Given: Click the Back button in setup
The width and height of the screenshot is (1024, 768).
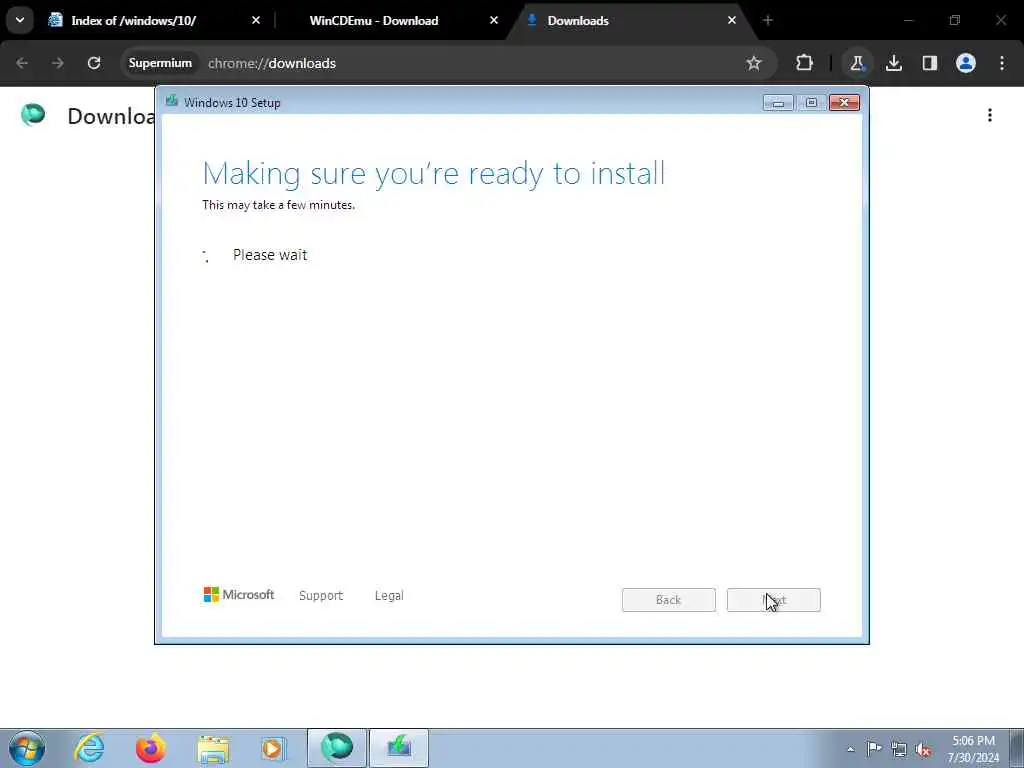Looking at the screenshot, I should [x=669, y=600].
